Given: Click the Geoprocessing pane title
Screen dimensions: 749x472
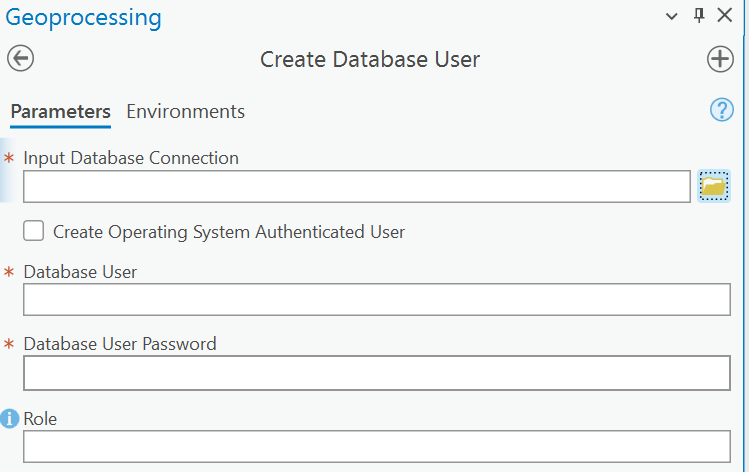Looking at the screenshot, I should [84, 17].
